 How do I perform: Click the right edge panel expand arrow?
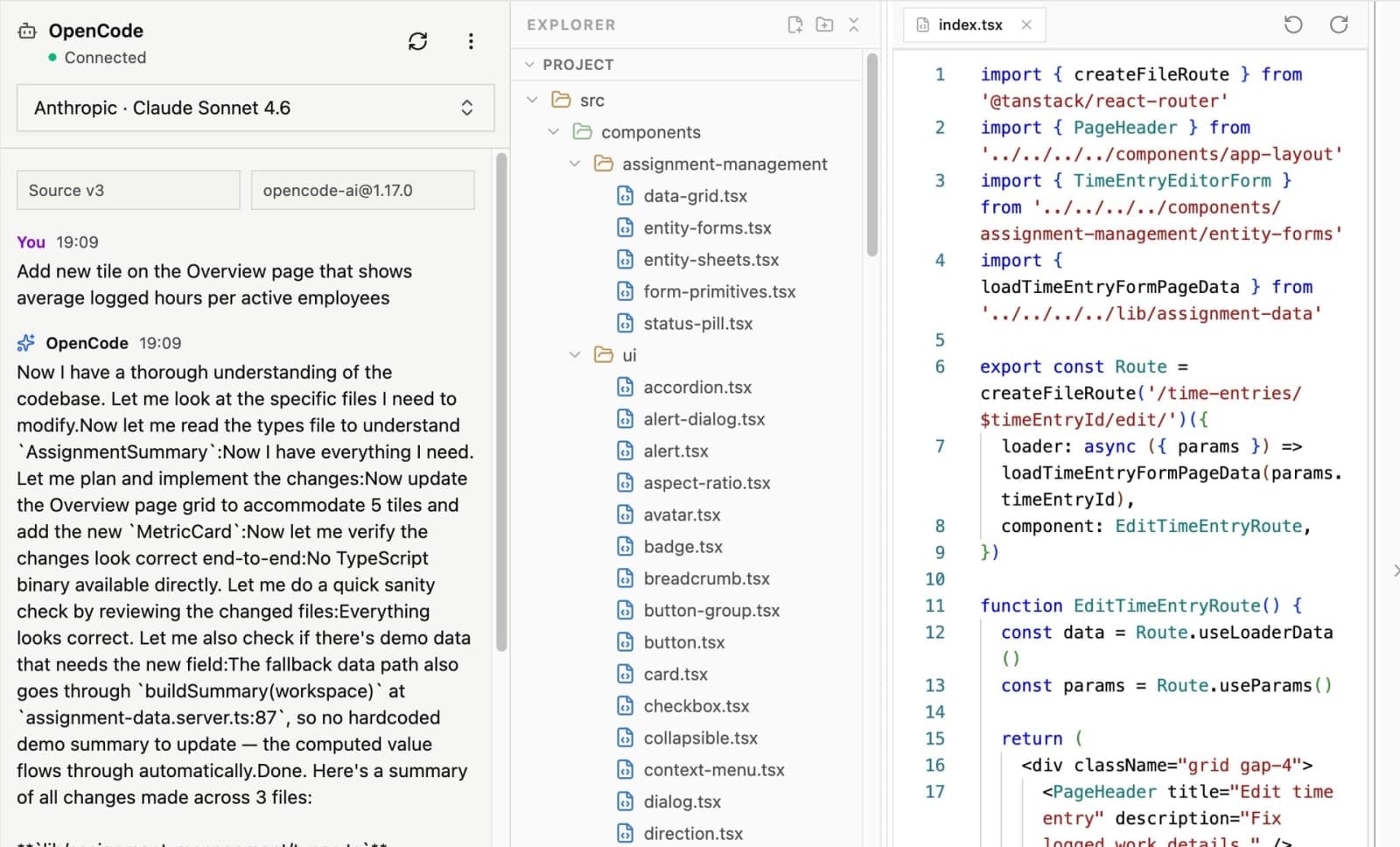(x=1395, y=570)
